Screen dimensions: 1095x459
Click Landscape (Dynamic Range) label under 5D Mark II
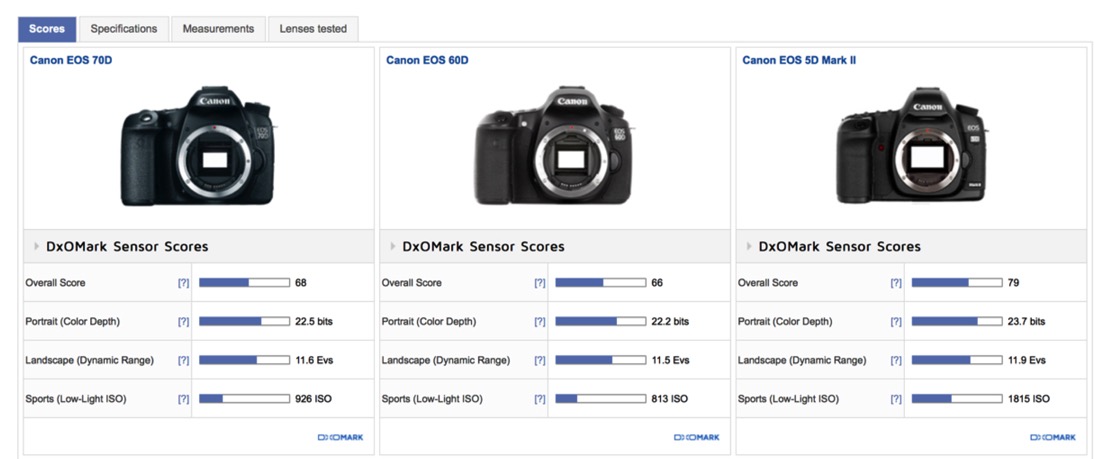[802, 360]
